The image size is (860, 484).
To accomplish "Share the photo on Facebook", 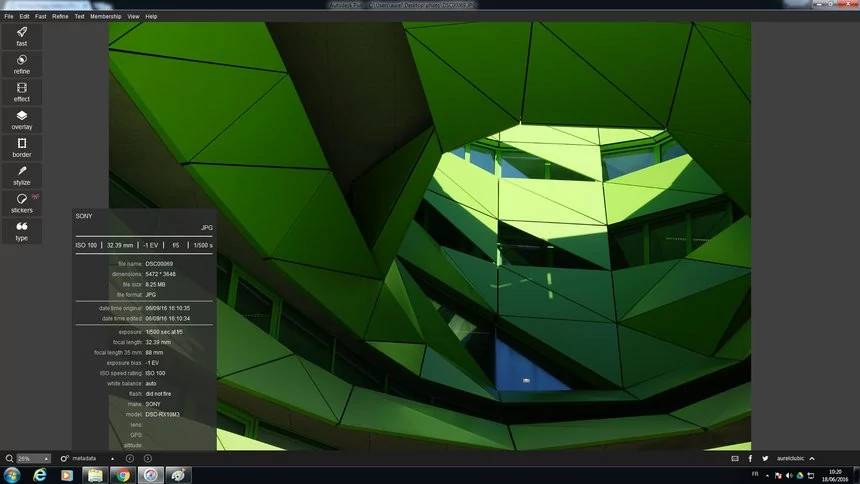I will 750,458.
